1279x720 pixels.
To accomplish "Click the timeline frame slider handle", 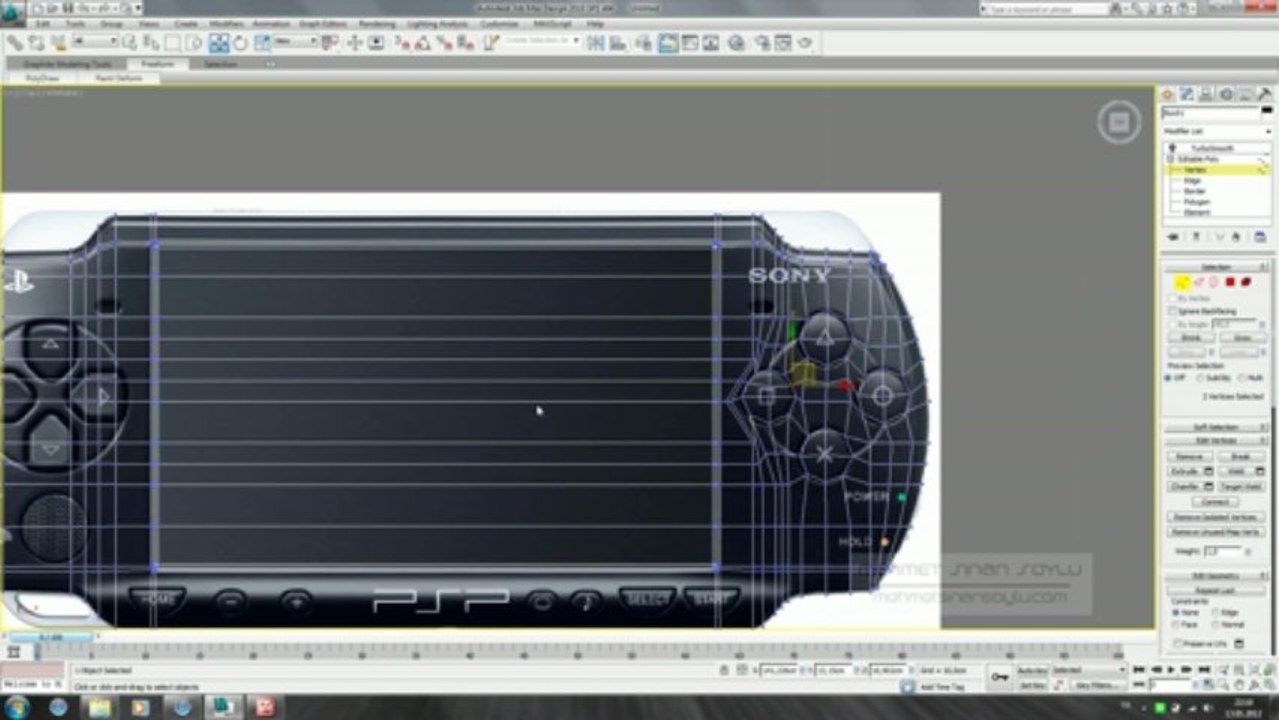I will pyautogui.click(x=51, y=637).
